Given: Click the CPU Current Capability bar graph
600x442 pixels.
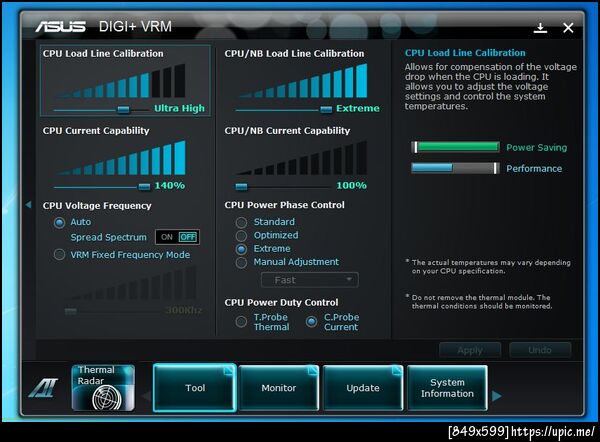Looking at the screenshot, I should click(121, 158).
